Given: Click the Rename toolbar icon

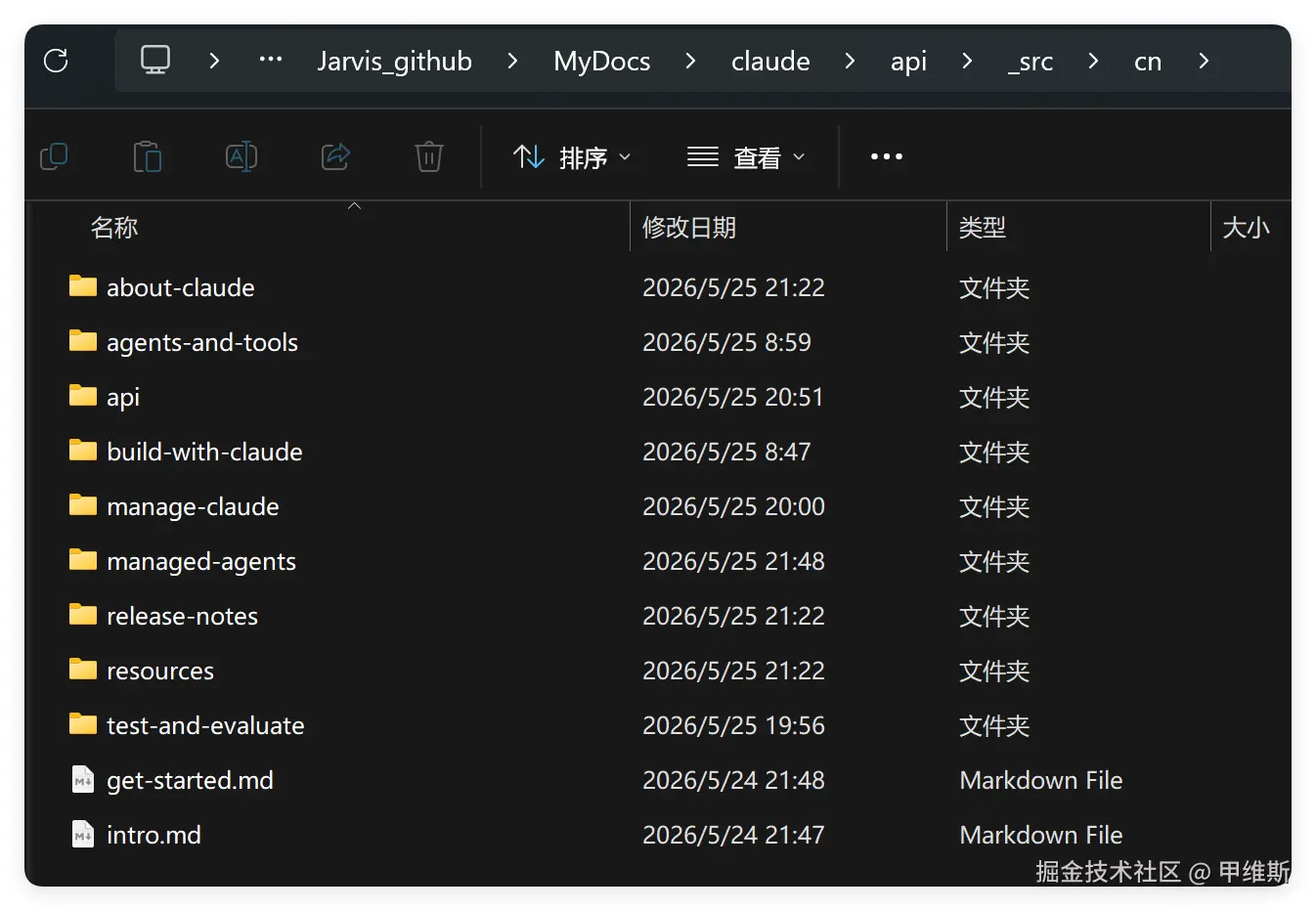Looking at the screenshot, I should [x=241, y=156].
